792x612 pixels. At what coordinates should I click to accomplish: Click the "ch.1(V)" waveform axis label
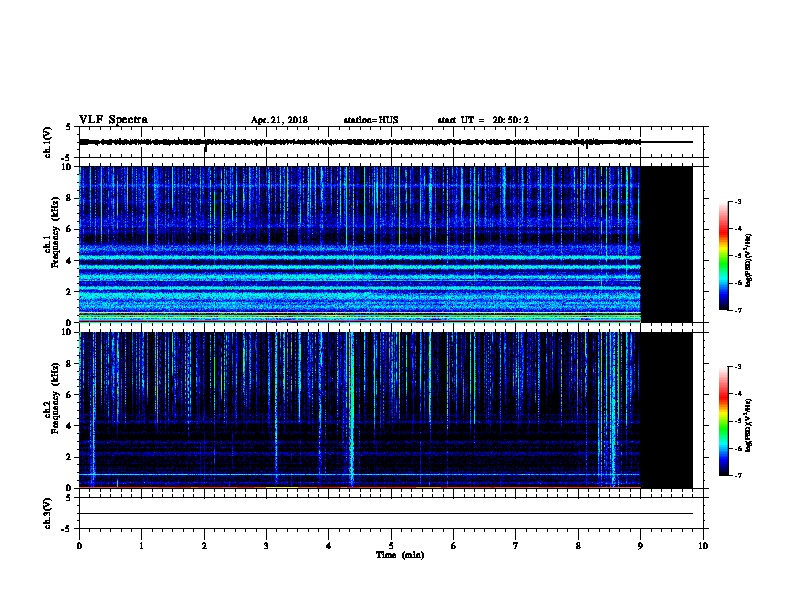coord(47,142)
